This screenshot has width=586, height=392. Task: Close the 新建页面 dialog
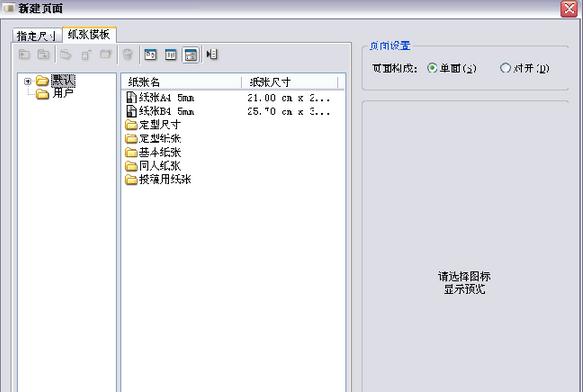coord(569,8)
